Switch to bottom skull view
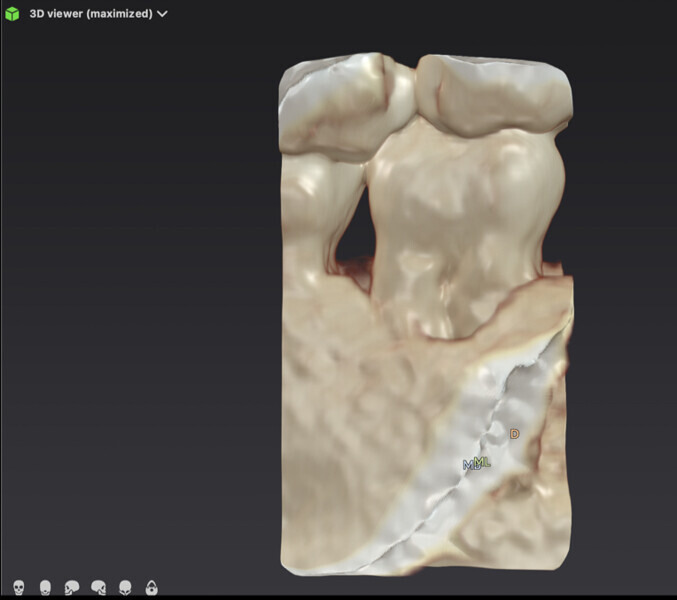677x600 pixels. (152, 587)
